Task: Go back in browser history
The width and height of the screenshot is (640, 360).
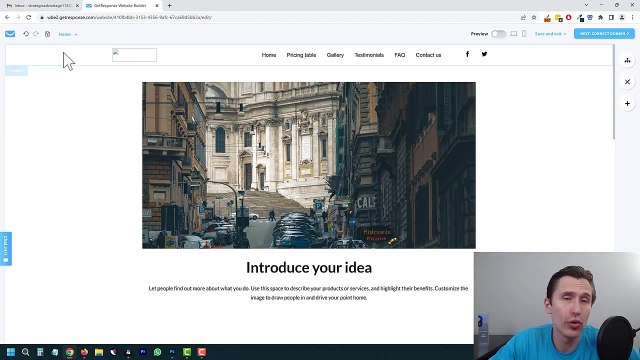Action: [7, 18]
